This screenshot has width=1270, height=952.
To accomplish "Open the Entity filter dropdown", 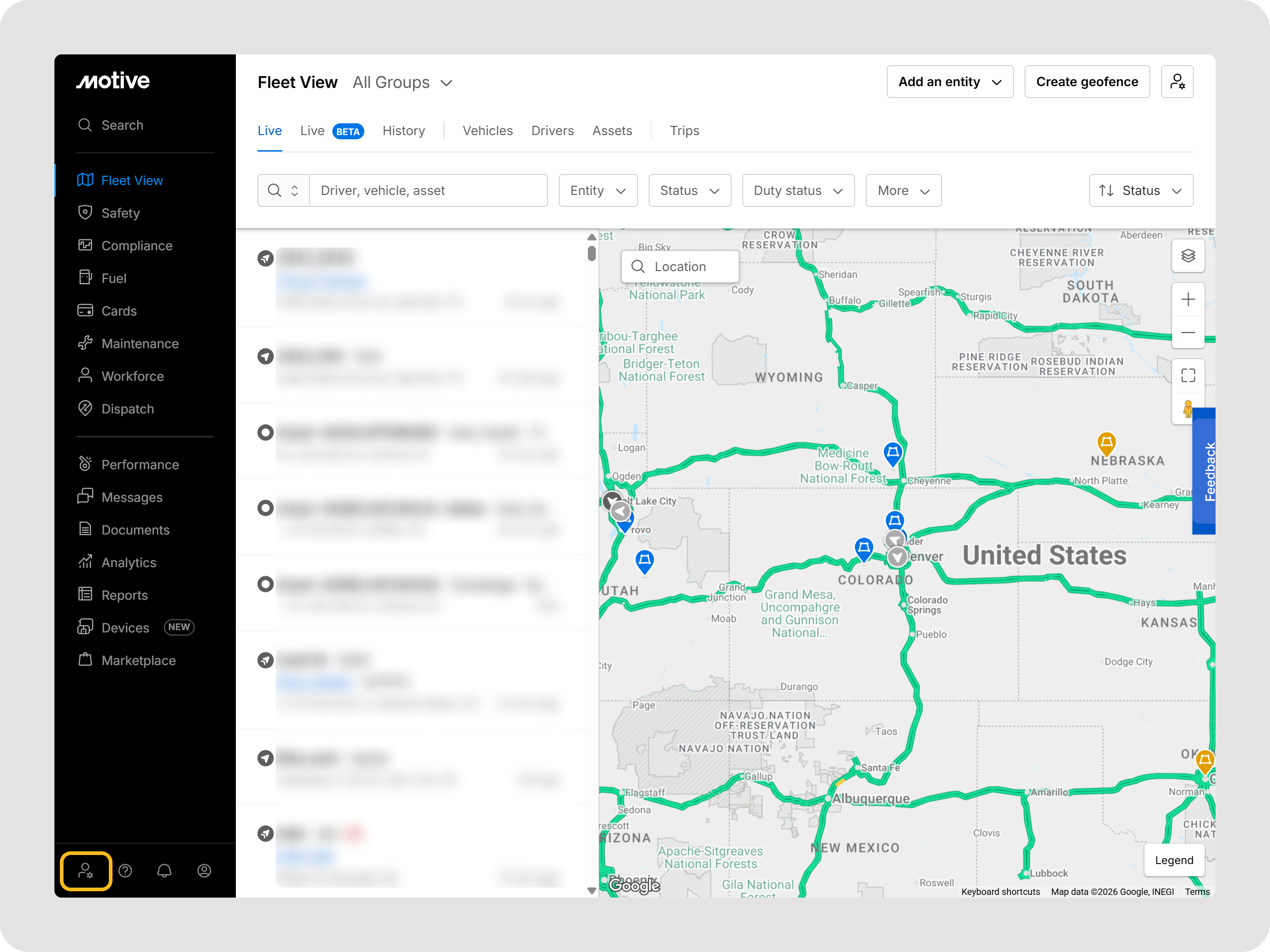I will pyautogui.click(x=597, y=190).
